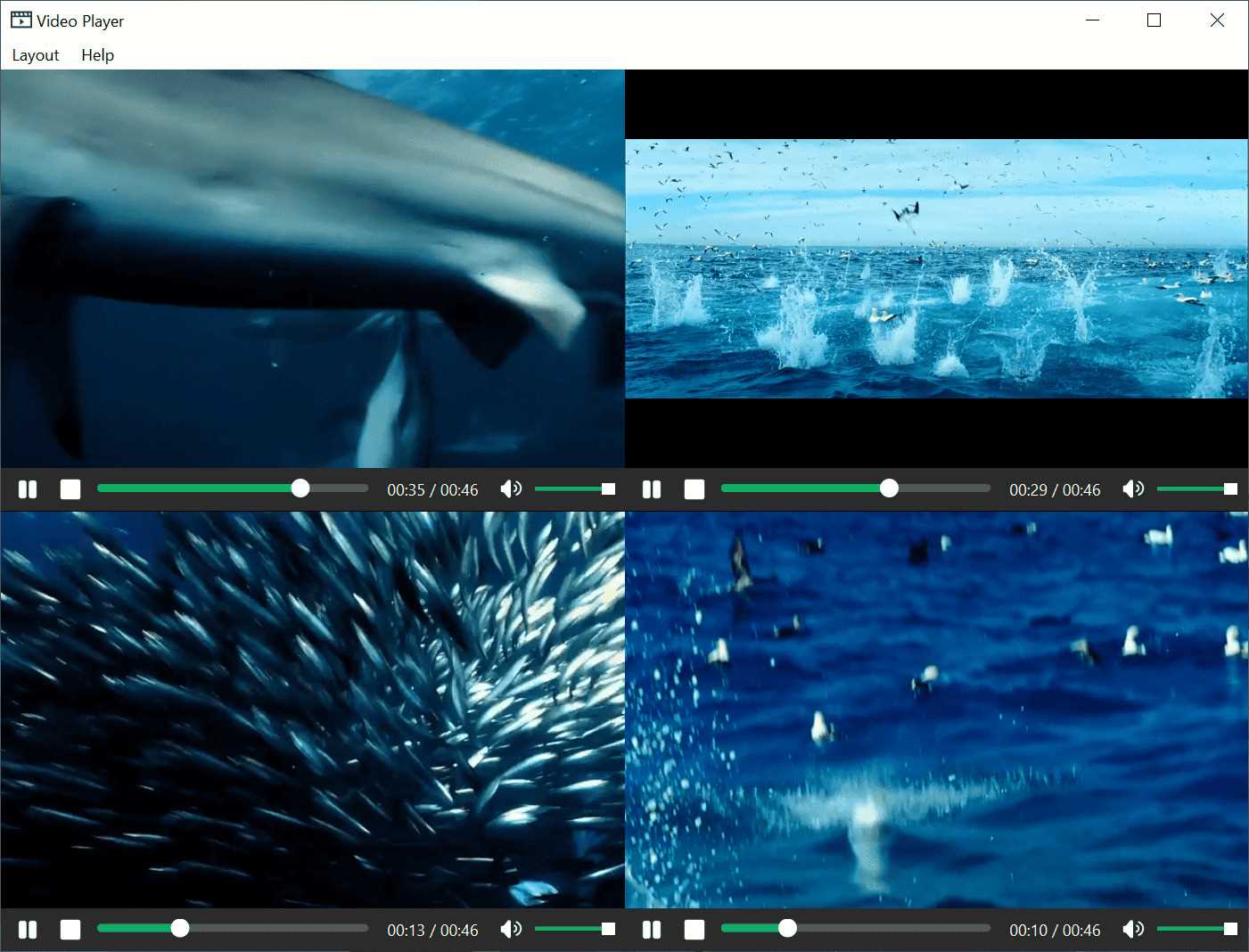Click the seek knob of 00:10 video
Screen dimensions: 1249x952
click(x=787, y=928)
